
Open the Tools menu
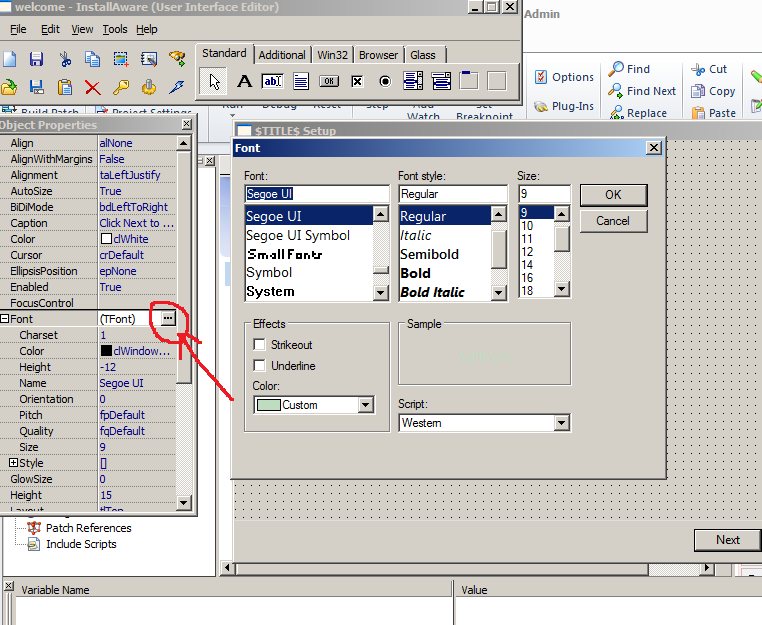pos(115,29)
